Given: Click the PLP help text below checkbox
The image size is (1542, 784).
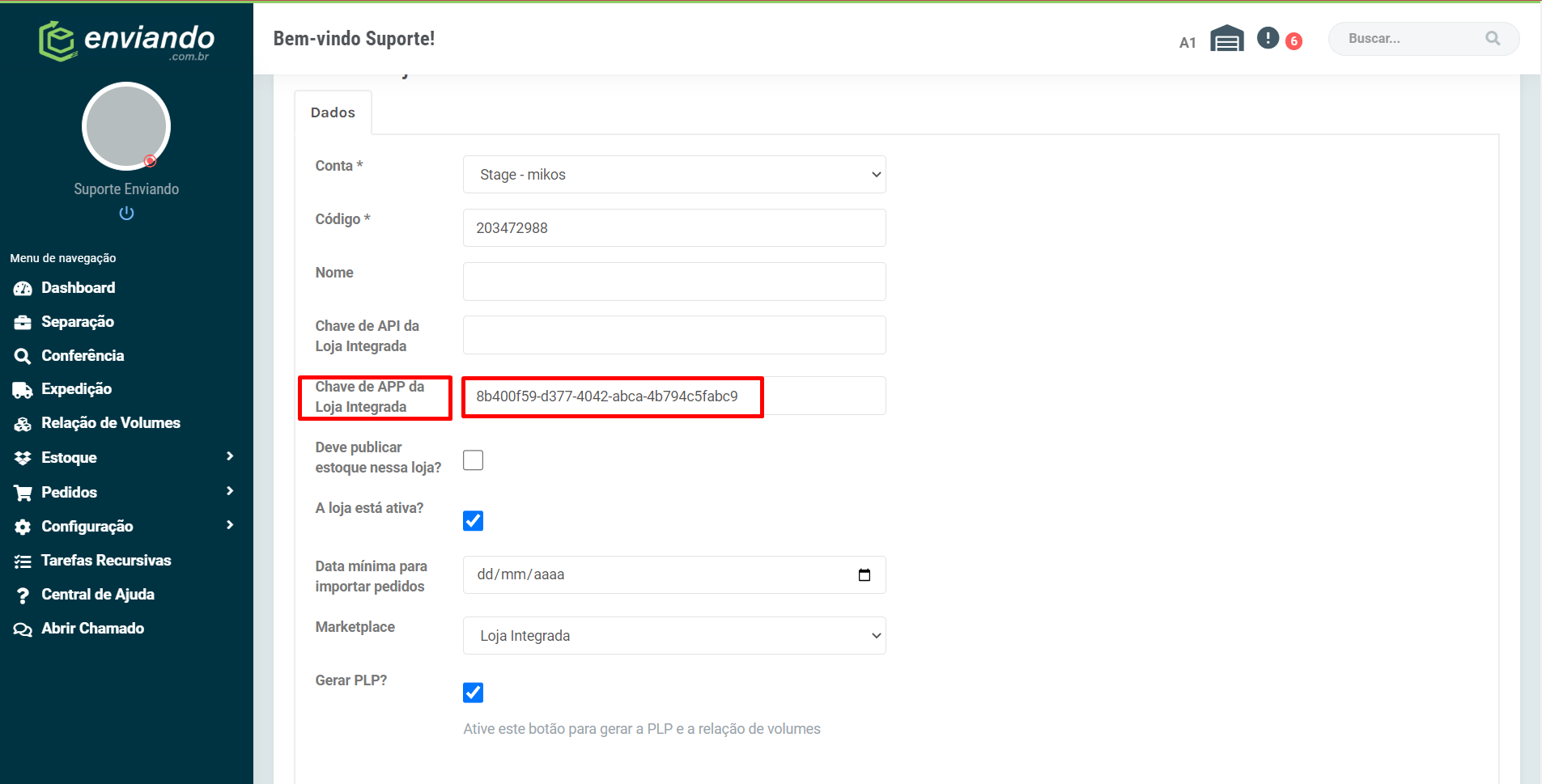Looking at the screenshot, I should (x=642, y=729).
